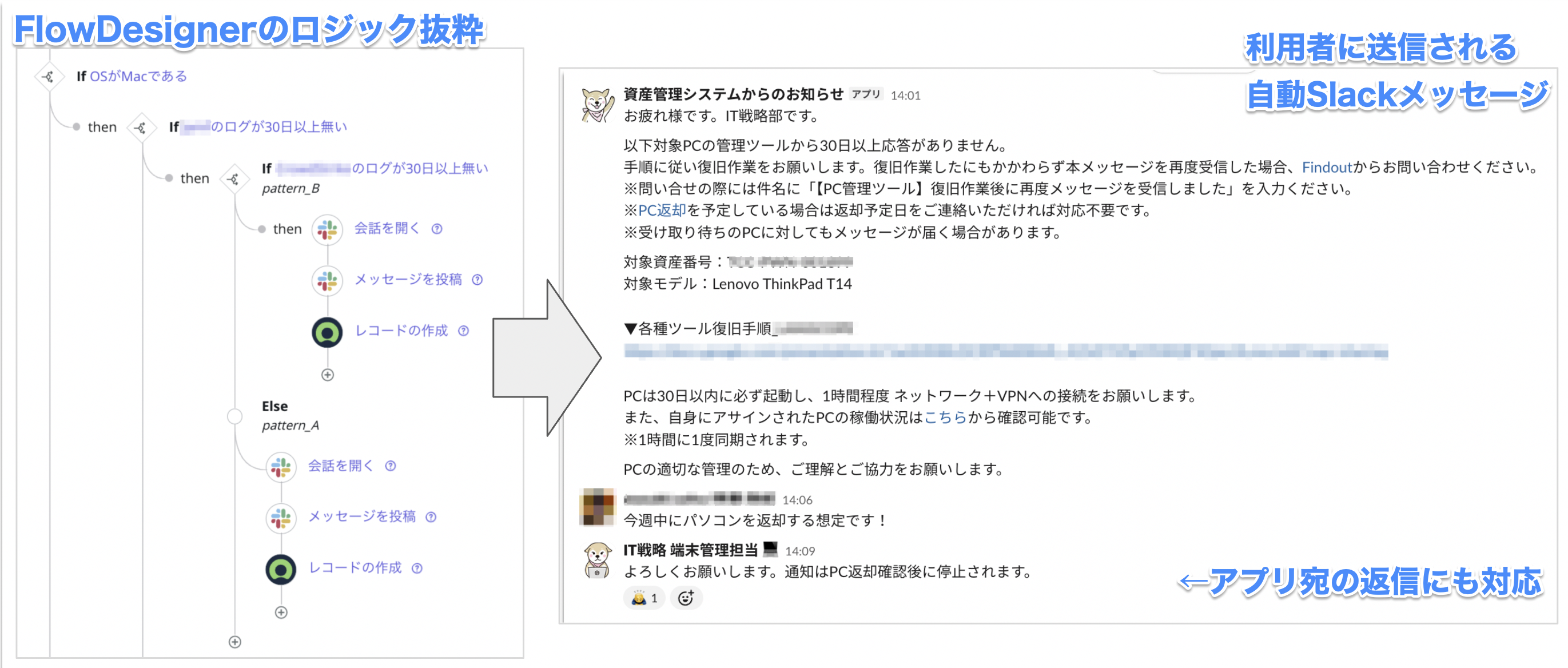Image resolution: width=1568 pixels, height=668 pixels.
Task: Click the 'pattern_A' annotation text
Action: [290, 426]
